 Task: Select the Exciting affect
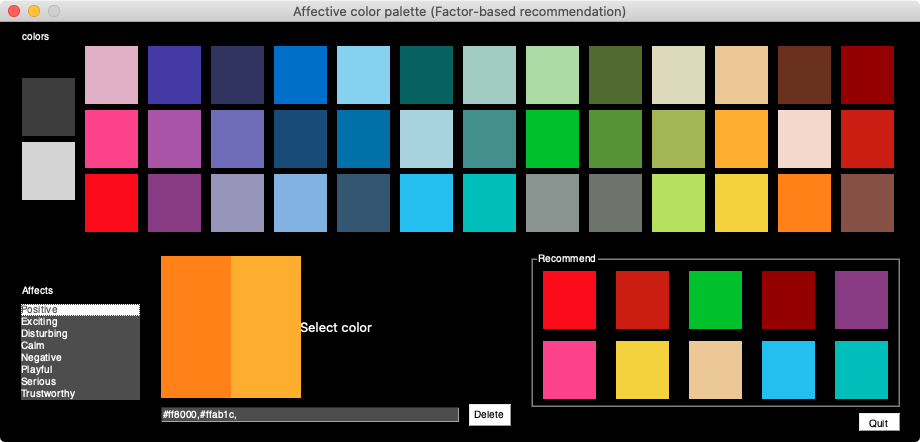point(40,322)
